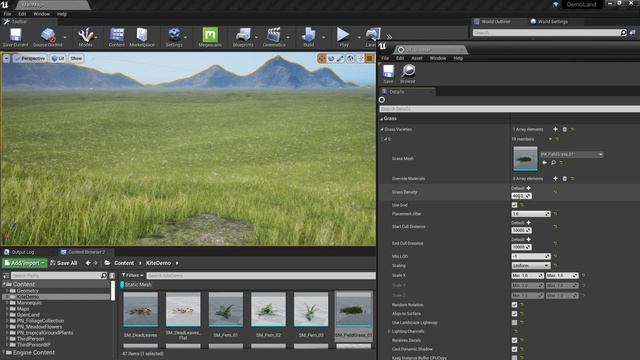Toggle the Cast Dynamic Shadow checkbox
The height and width of the screenshot is (360, 640).
514,349
